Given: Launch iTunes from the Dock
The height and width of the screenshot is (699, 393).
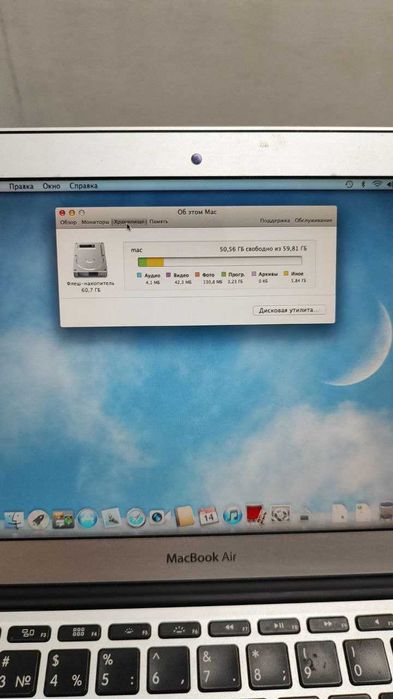Looking at the screenshot, I should [232, 516].
